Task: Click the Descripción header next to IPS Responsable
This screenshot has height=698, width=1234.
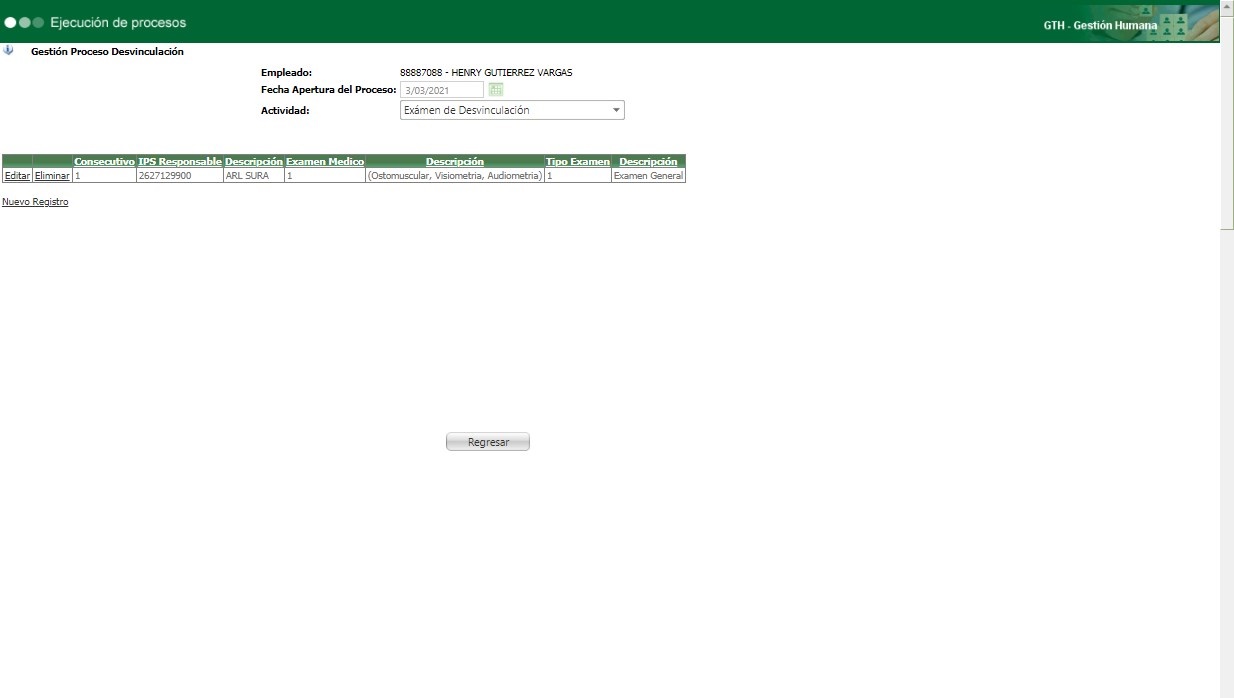Action: (254, 161)
